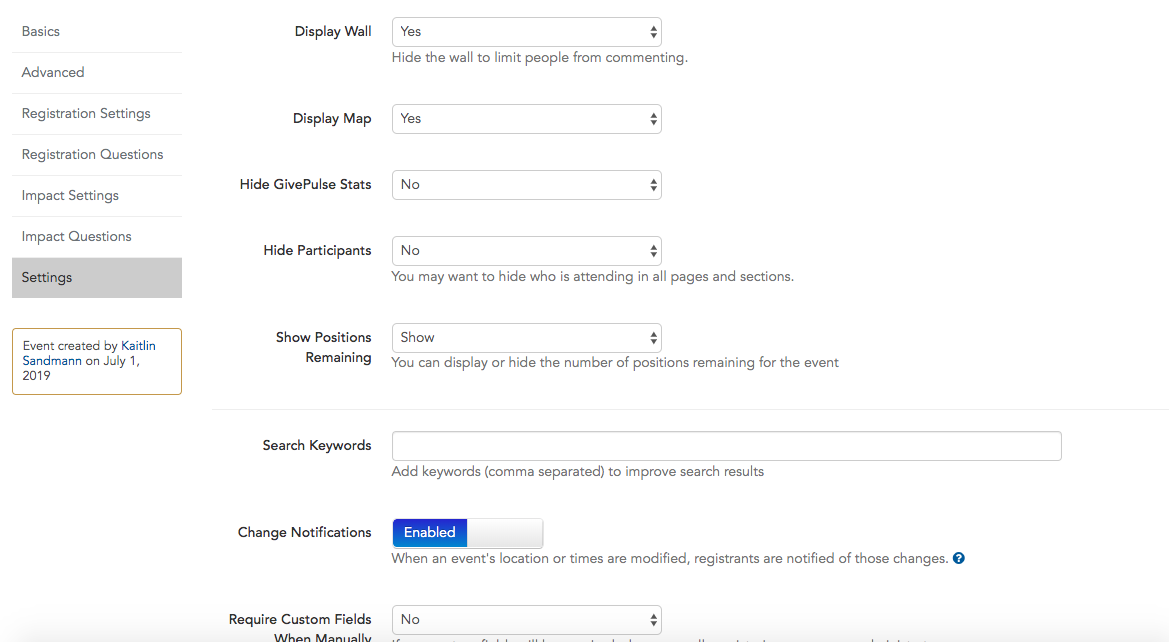The image size is (1169, 642).
Task: Click the Change Notifications label
Action: 304,532
